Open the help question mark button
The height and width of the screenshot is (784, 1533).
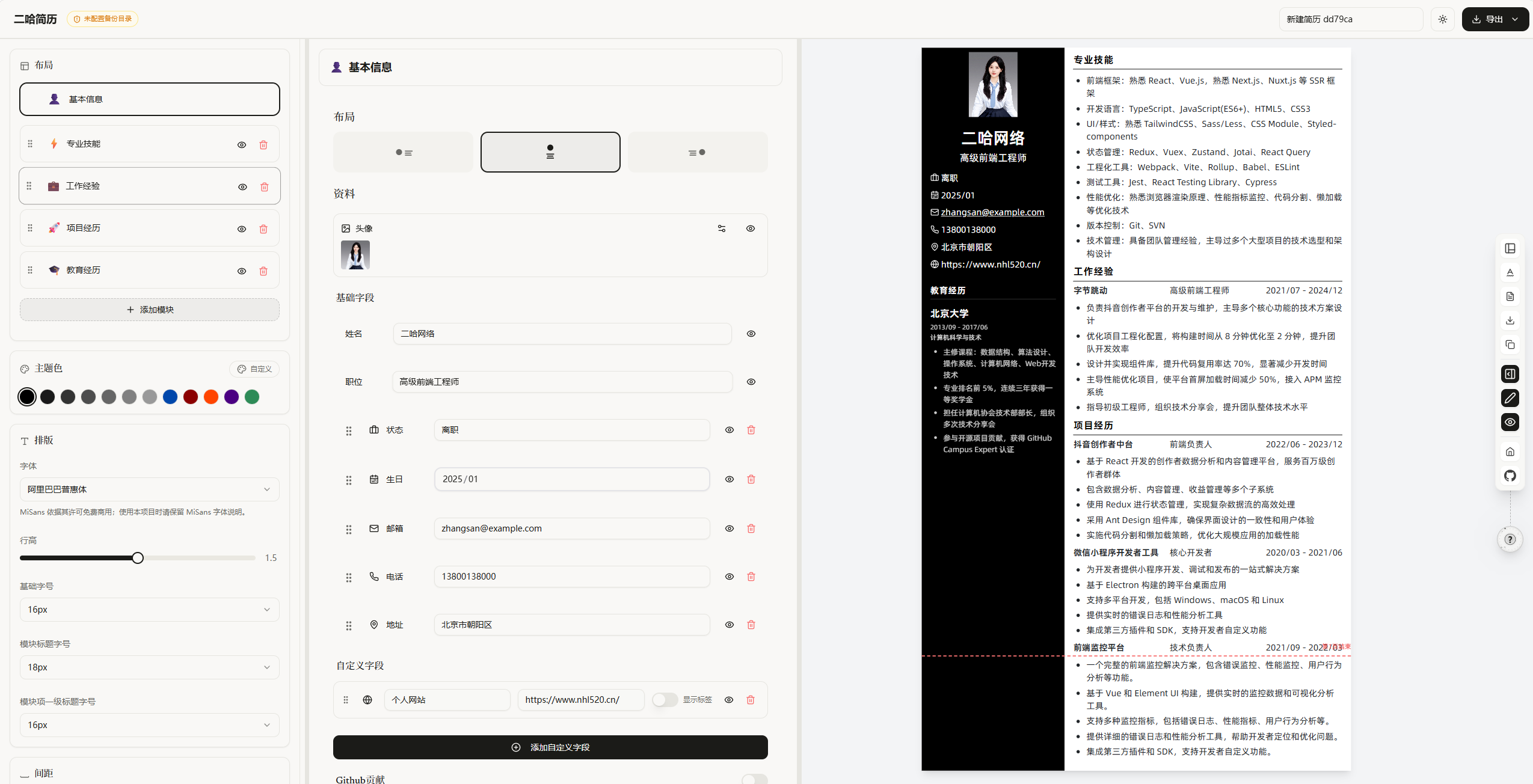point(1510,539)
